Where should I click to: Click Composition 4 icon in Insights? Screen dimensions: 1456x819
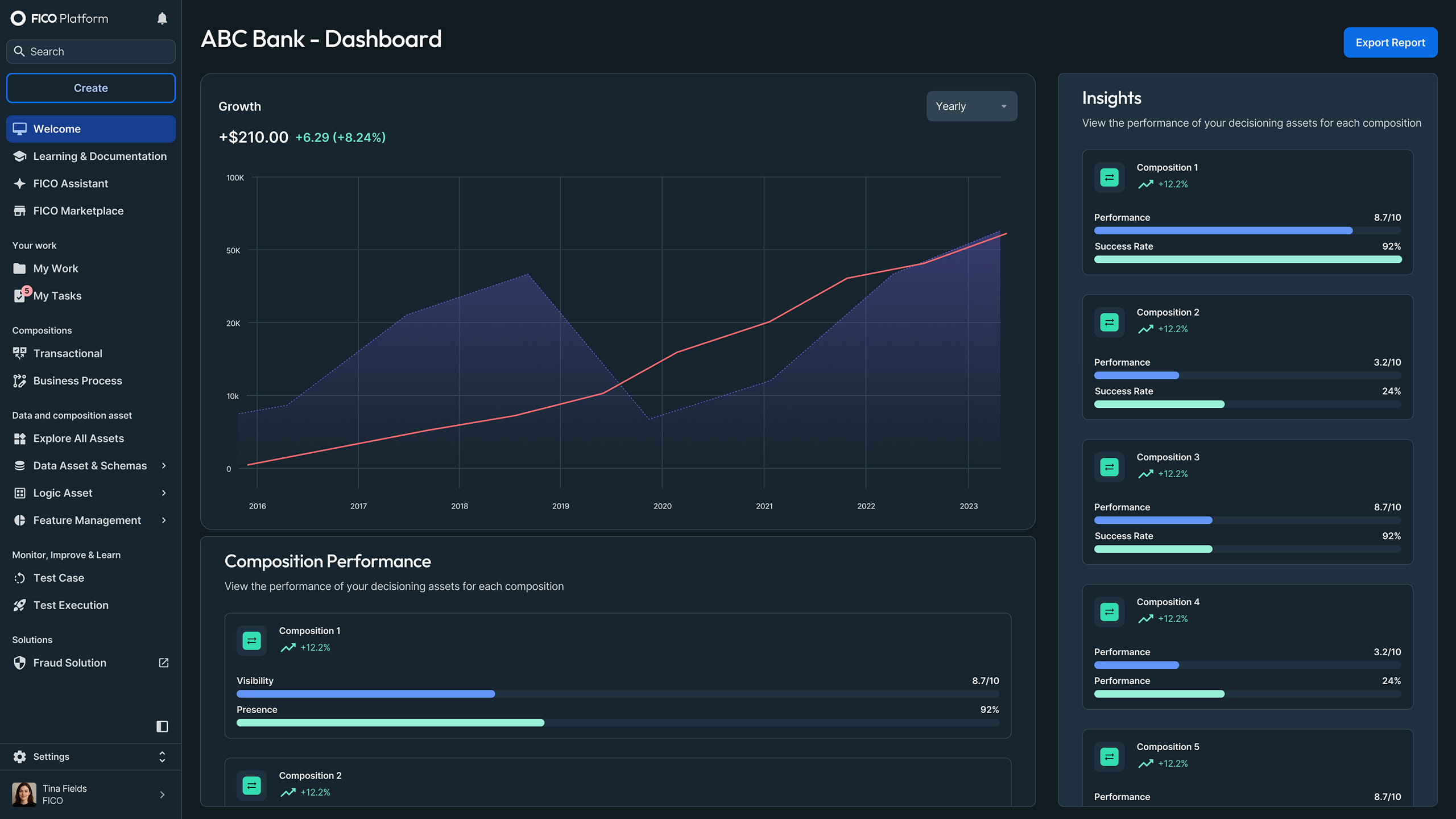tap(1109, 612)
